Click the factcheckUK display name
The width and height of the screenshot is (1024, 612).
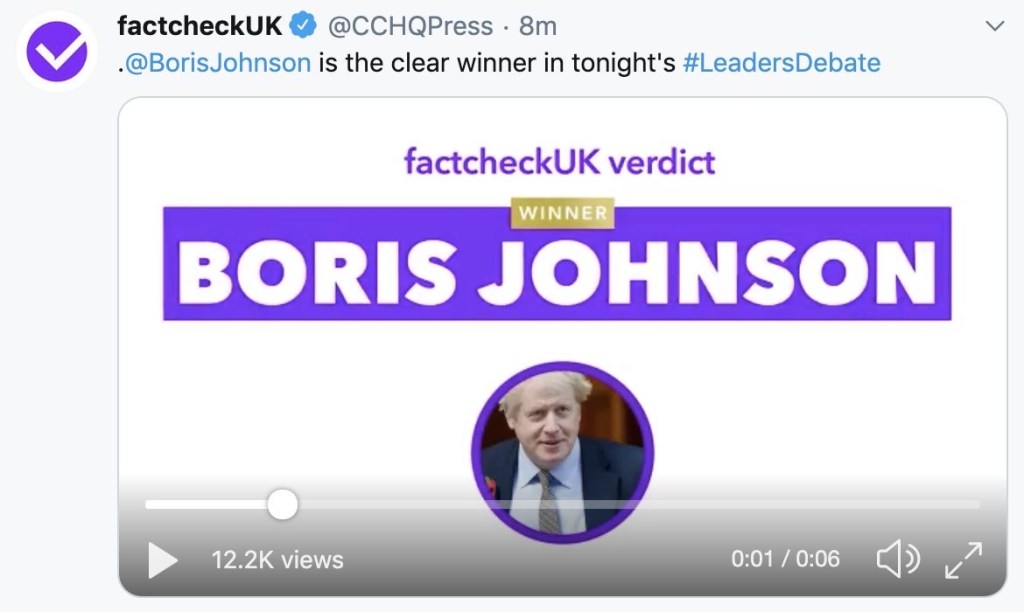tap(200, 25)
